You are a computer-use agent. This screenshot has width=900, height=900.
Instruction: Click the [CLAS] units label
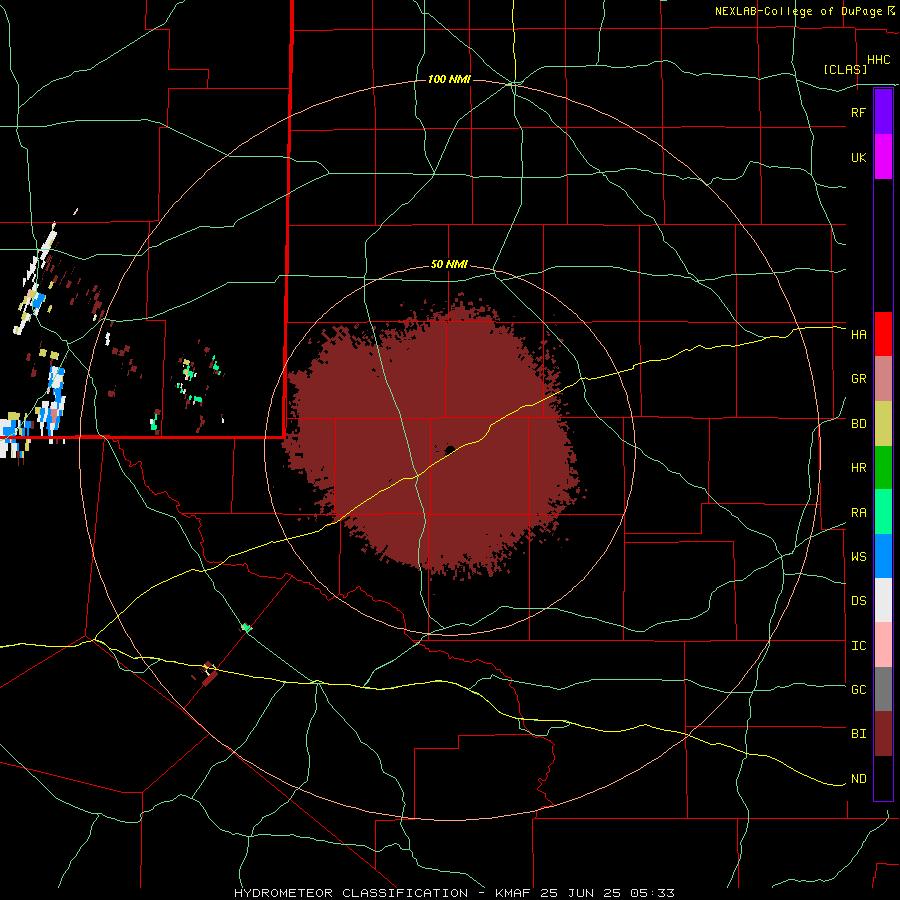pos(845,70)
